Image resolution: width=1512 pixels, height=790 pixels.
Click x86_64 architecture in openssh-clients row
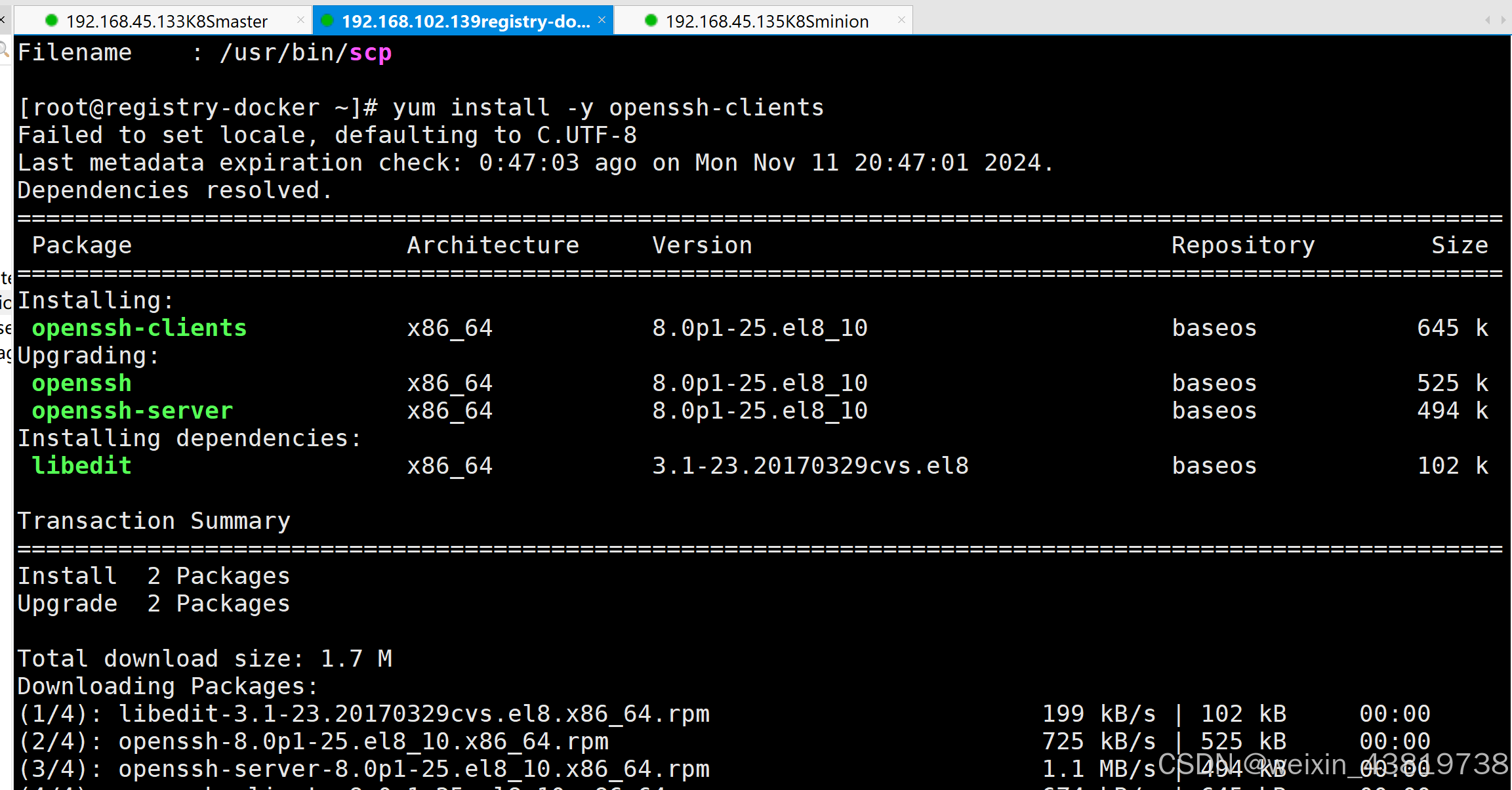pos(449,328)
